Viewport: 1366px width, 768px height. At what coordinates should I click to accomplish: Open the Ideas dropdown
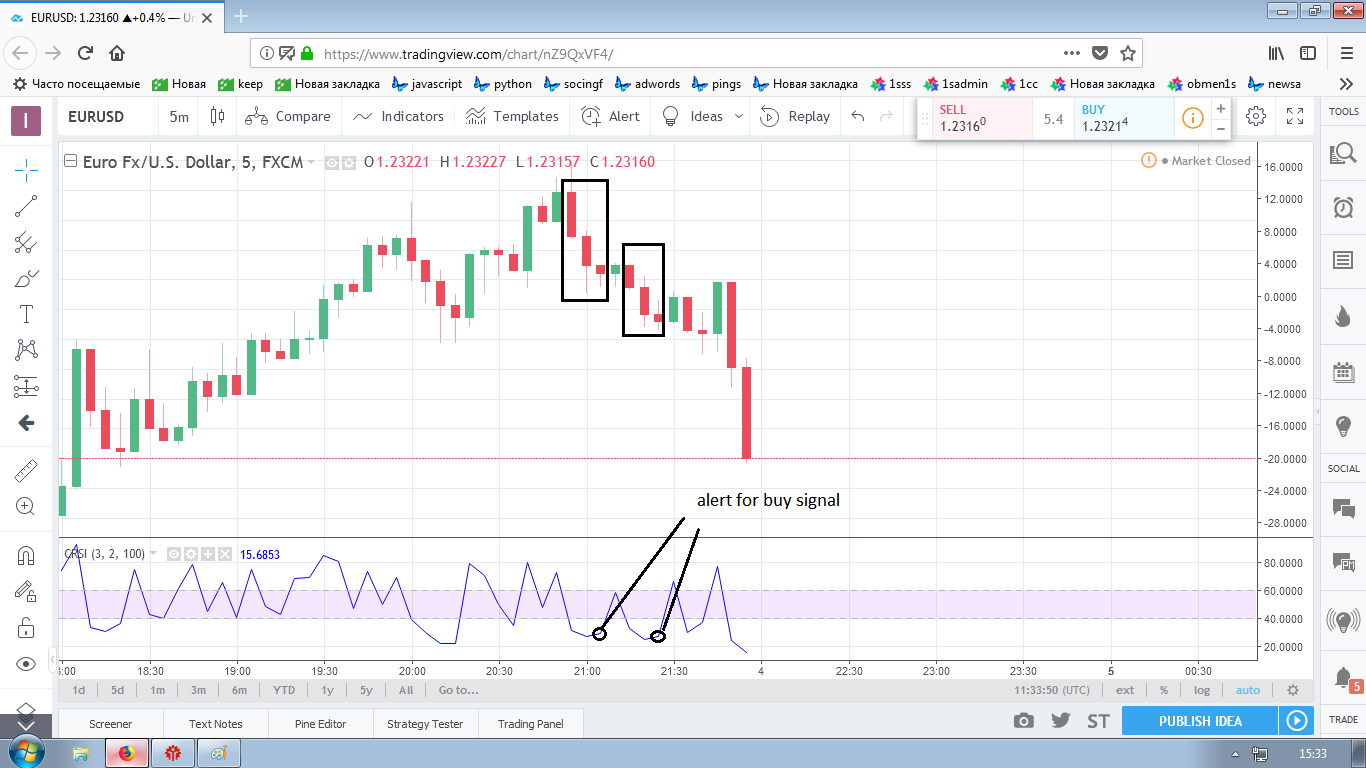click(x=703, y=116)
